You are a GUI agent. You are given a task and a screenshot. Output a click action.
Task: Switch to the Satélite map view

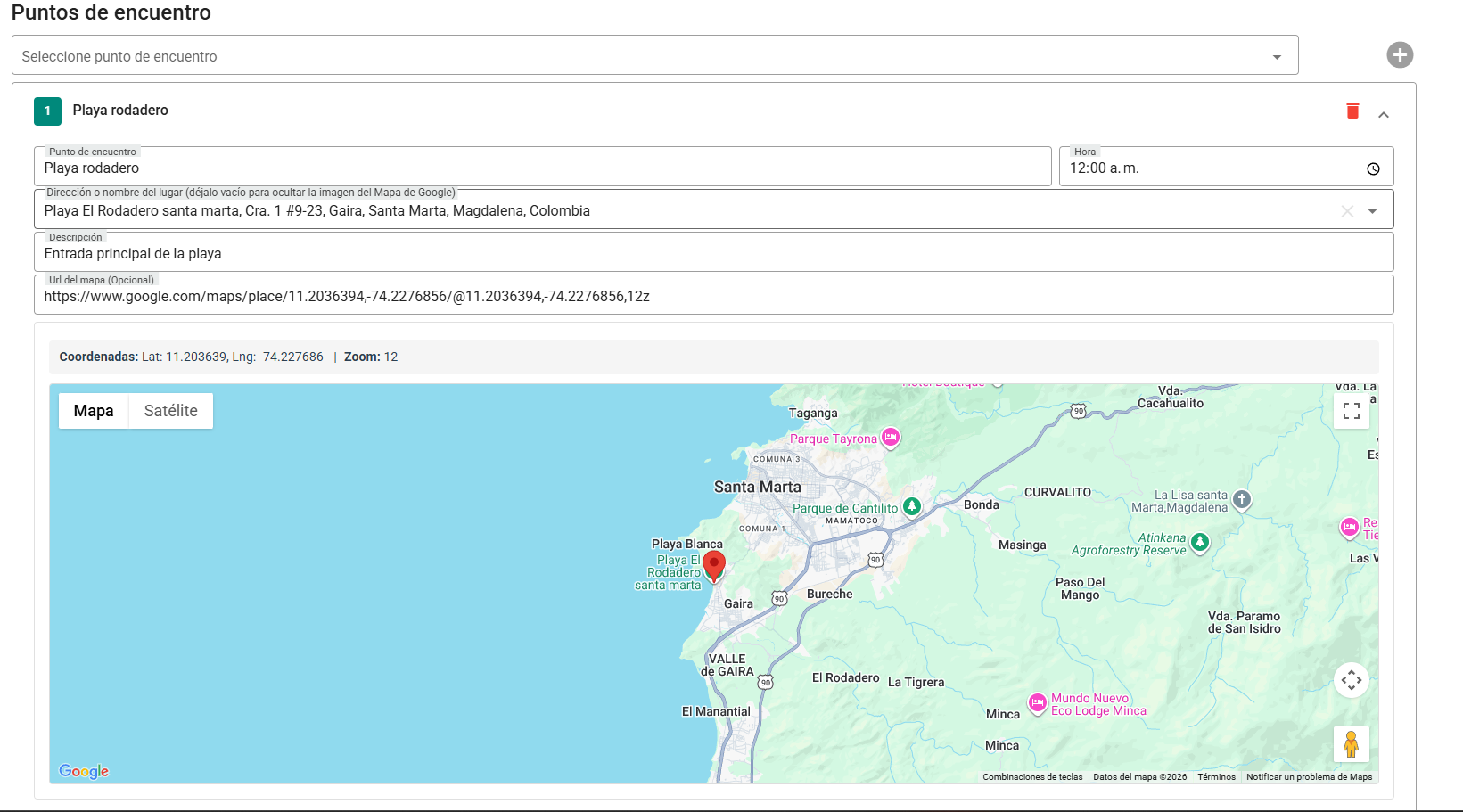pos(170,411)
